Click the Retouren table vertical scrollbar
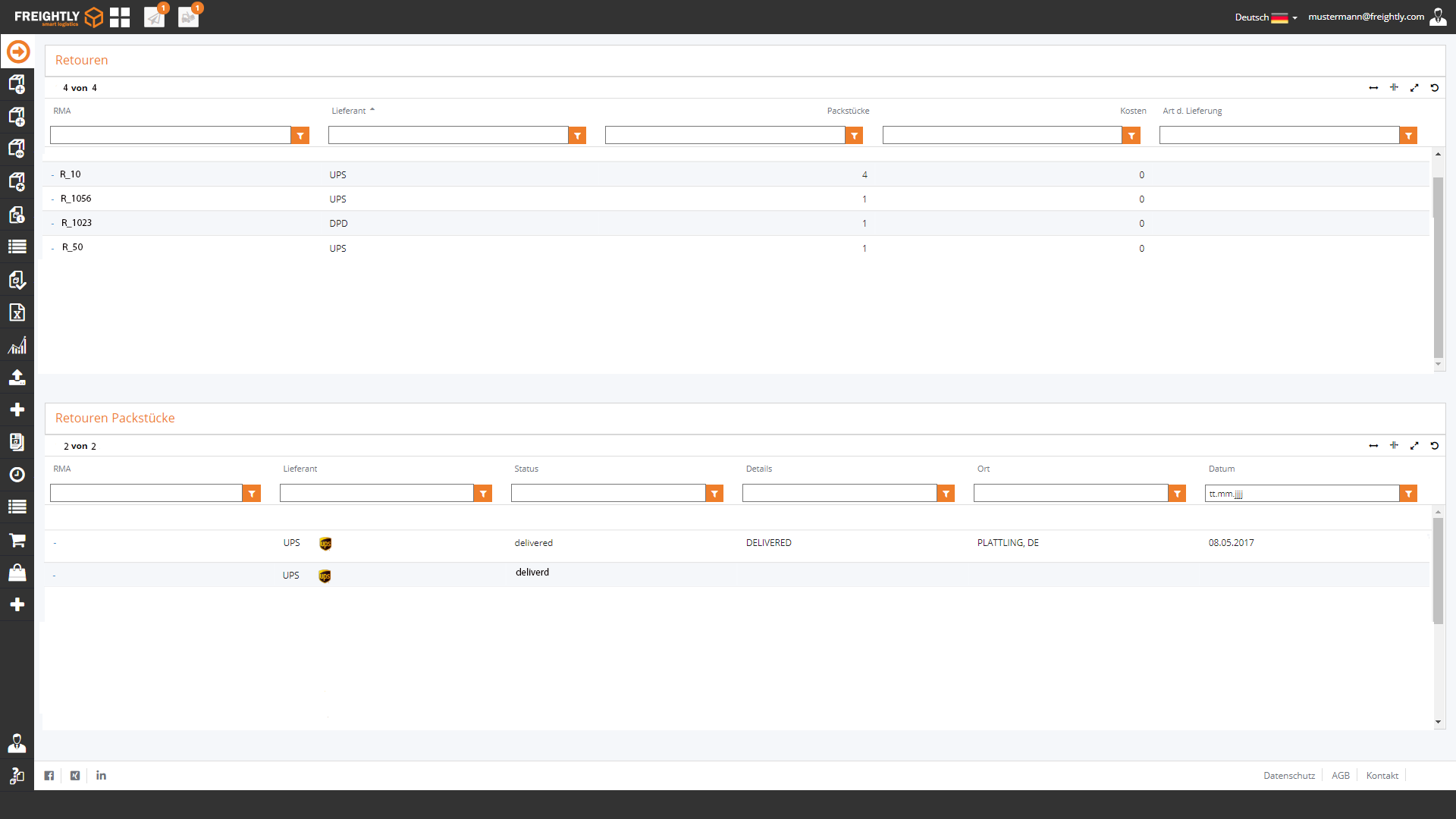This screenshot has height=819, width=1456. point(1438,267)
